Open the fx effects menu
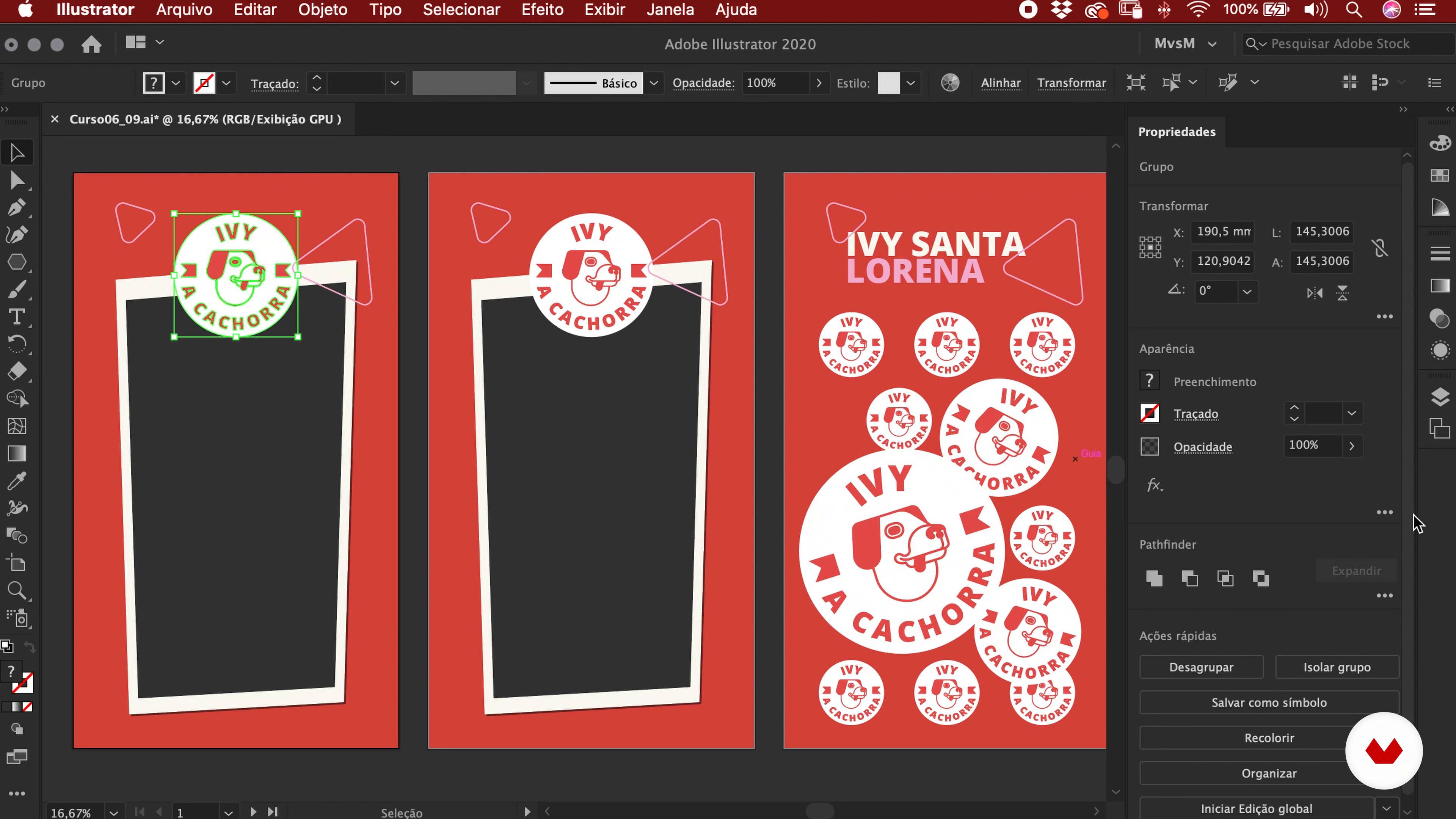This screenshot has width=1456, height=819. (x=1154, y=485)
